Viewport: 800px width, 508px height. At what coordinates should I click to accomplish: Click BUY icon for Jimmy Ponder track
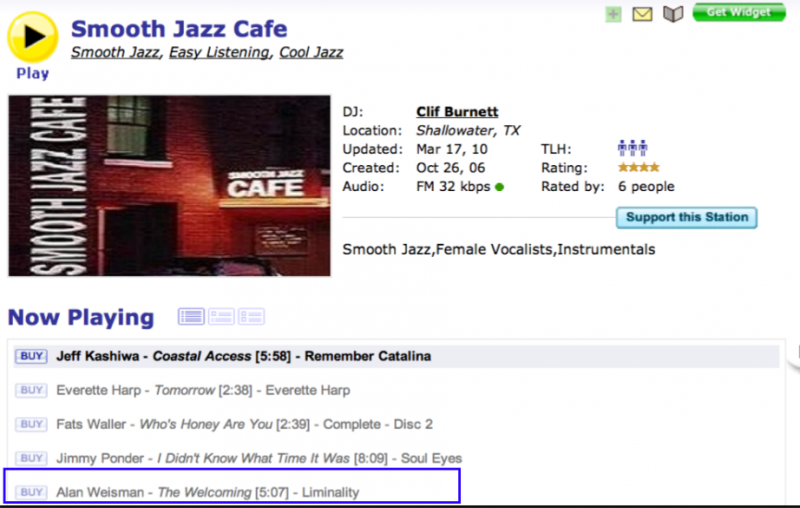[x=31, y=458]
